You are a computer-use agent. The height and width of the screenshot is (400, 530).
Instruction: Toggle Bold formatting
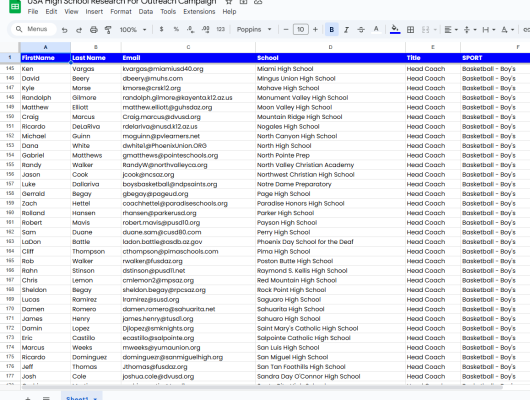pos(332,30)
